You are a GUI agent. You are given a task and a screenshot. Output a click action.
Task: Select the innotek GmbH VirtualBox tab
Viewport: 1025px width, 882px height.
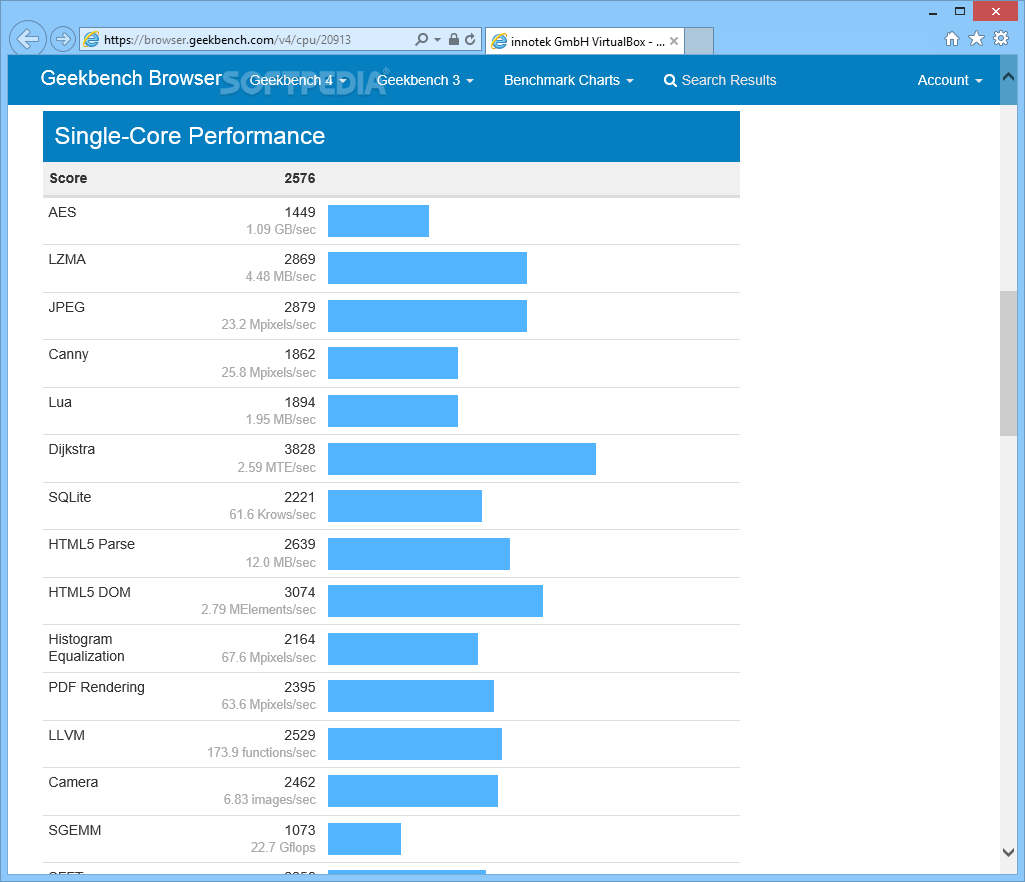pyautogui.click(x=585, y=41)
